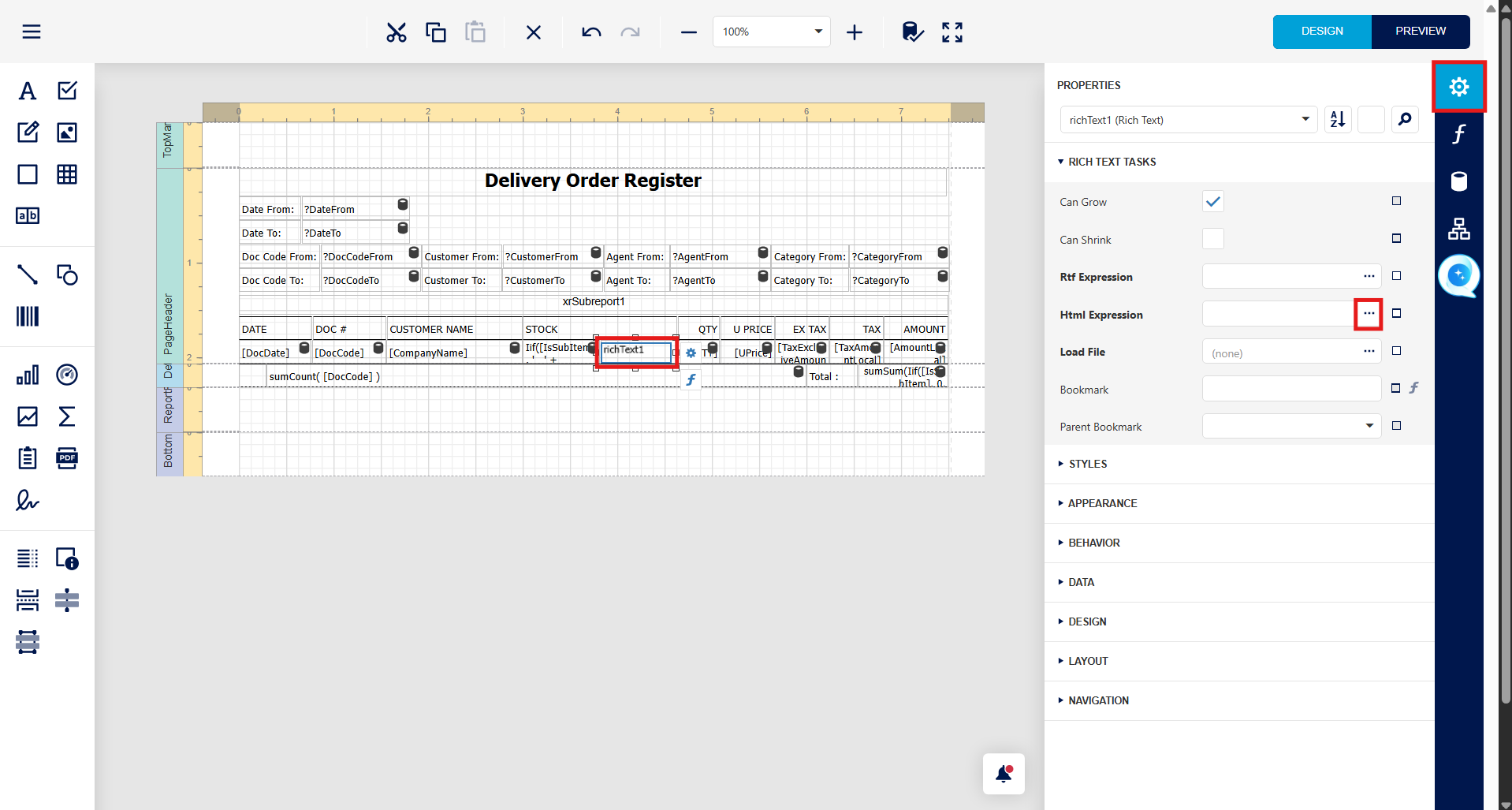
Task: Uncheck the Can Grow checkbox
Action: [1212, 202]
